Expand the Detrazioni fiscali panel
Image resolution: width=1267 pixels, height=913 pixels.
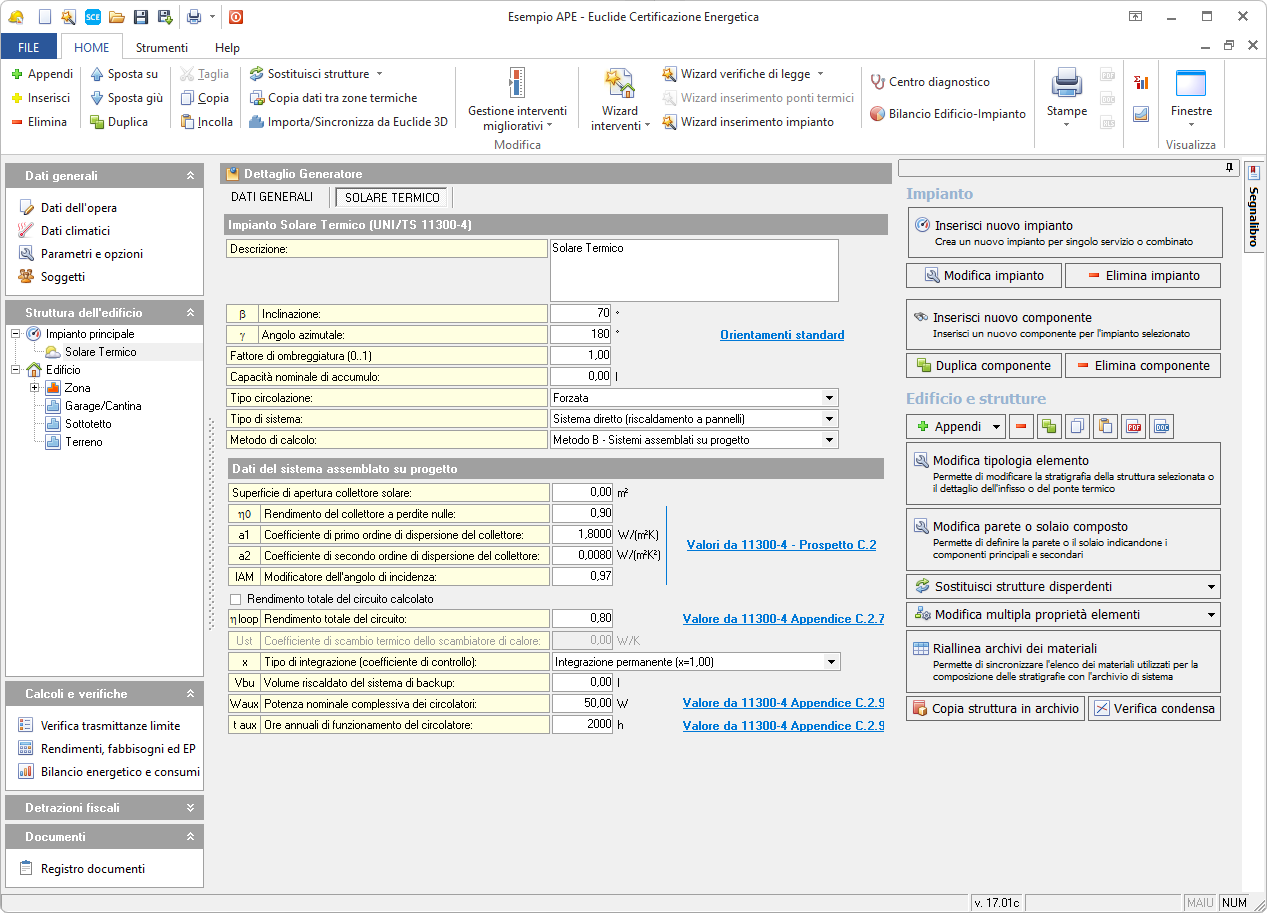click(x=190, y=808)
